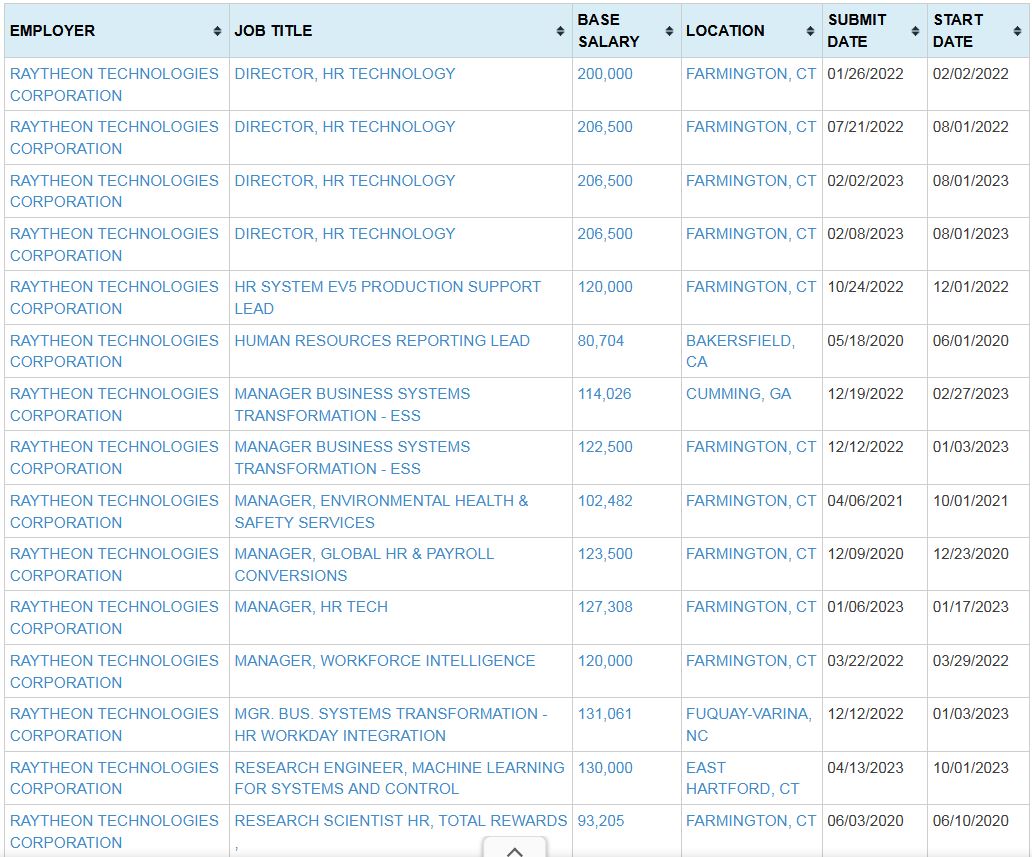Click the 80,704 base salary link
1032x857 pixels.
(x=600, y=340)
